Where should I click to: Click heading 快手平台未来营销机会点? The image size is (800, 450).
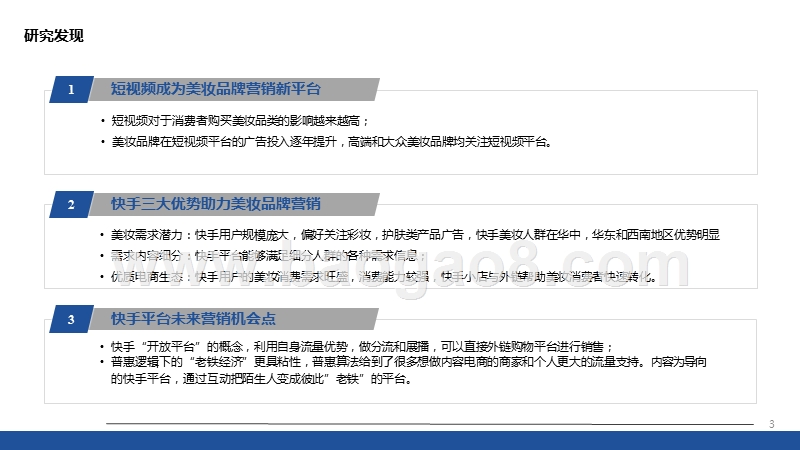pyautogui.click(x=193, y=318)
